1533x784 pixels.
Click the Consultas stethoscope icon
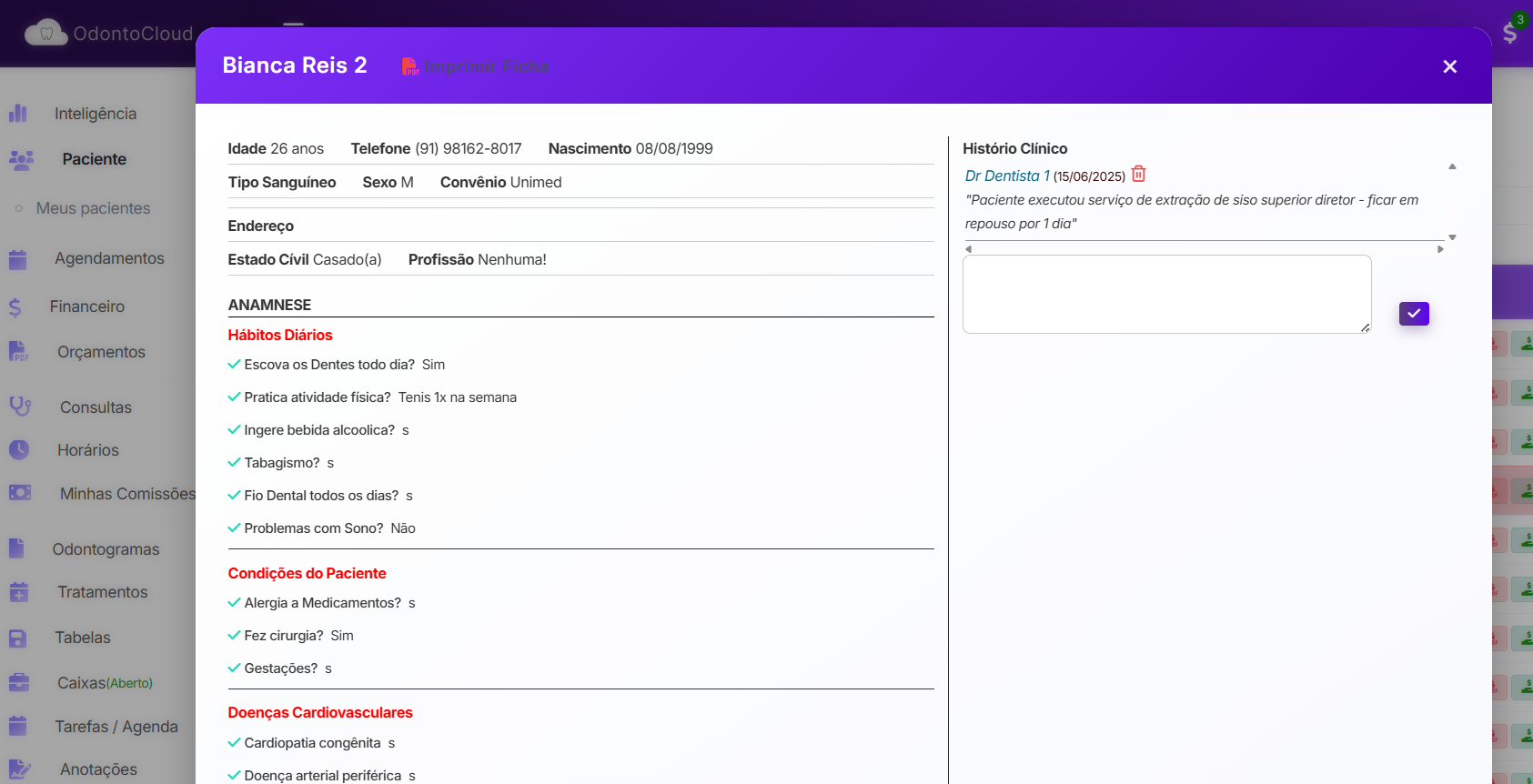[20, 407]
